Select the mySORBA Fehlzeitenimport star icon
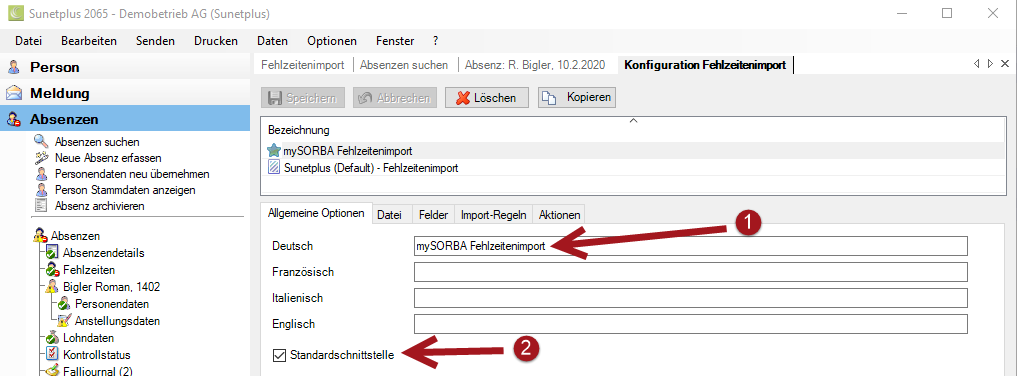The image size is (1017, 376). point(274,151)
